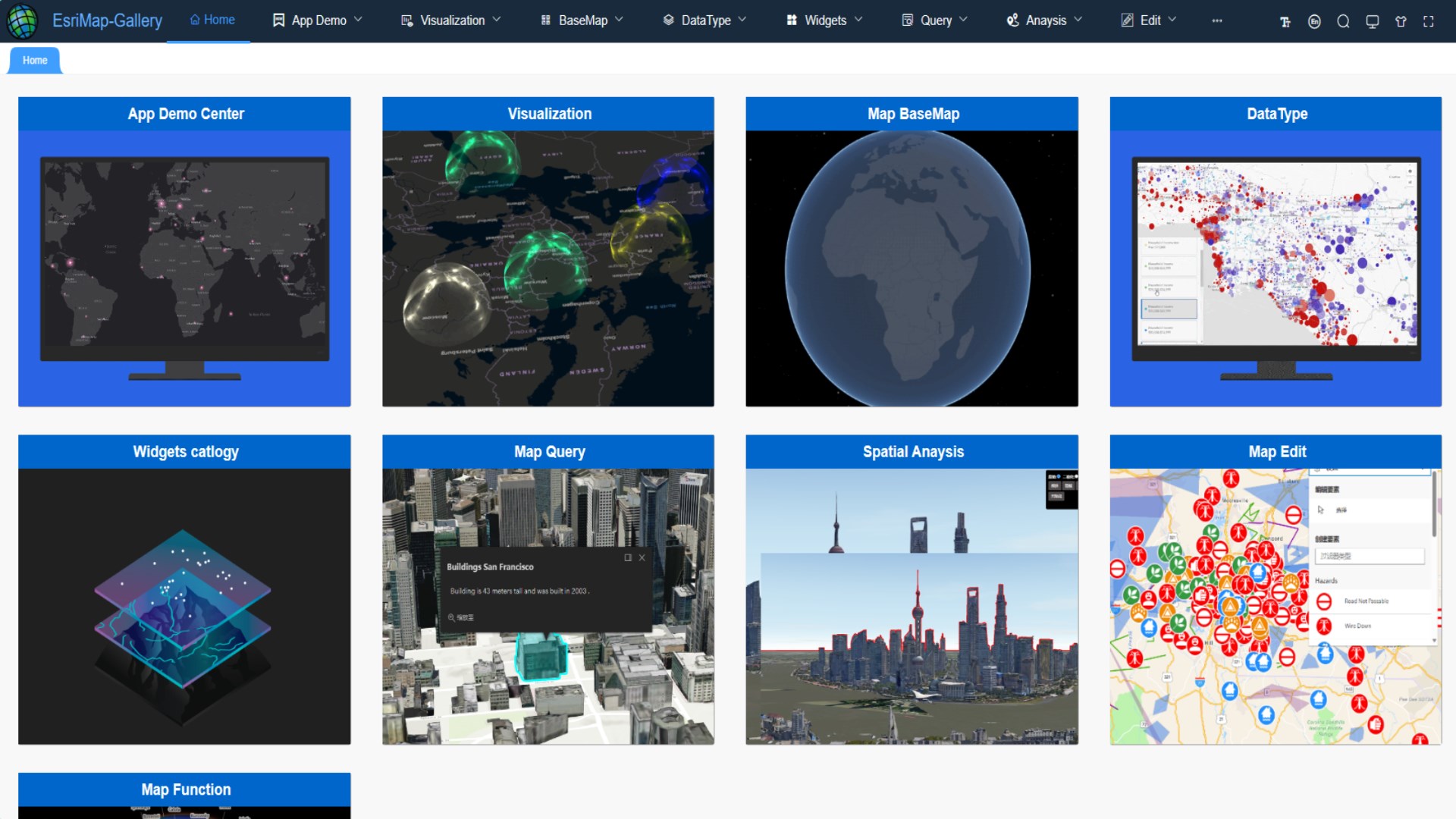
Task: Expand the Visualization dropdown menu
Action: point(450,20)
